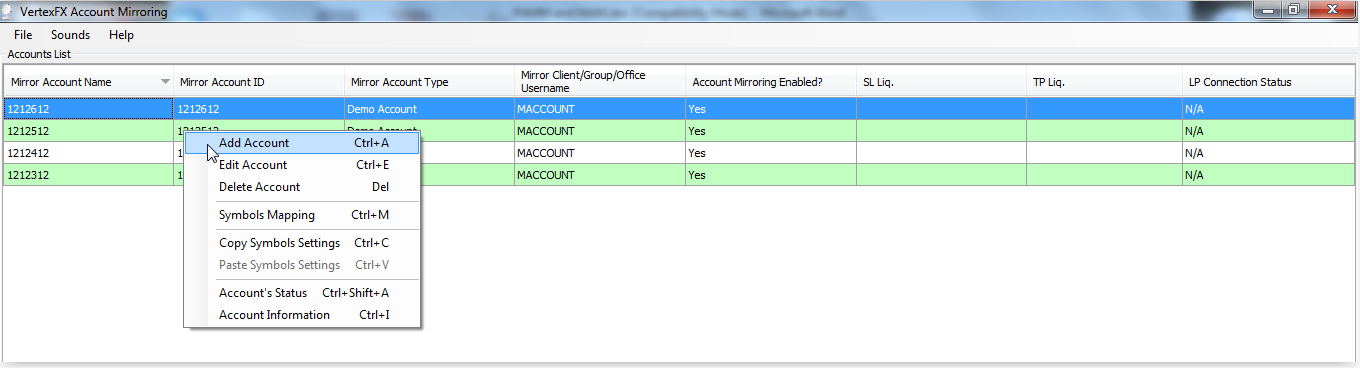This screenshot has width=1360, height=368.
Task: Click N/A status cell in 1212612 row
Action: point(1268,109)
